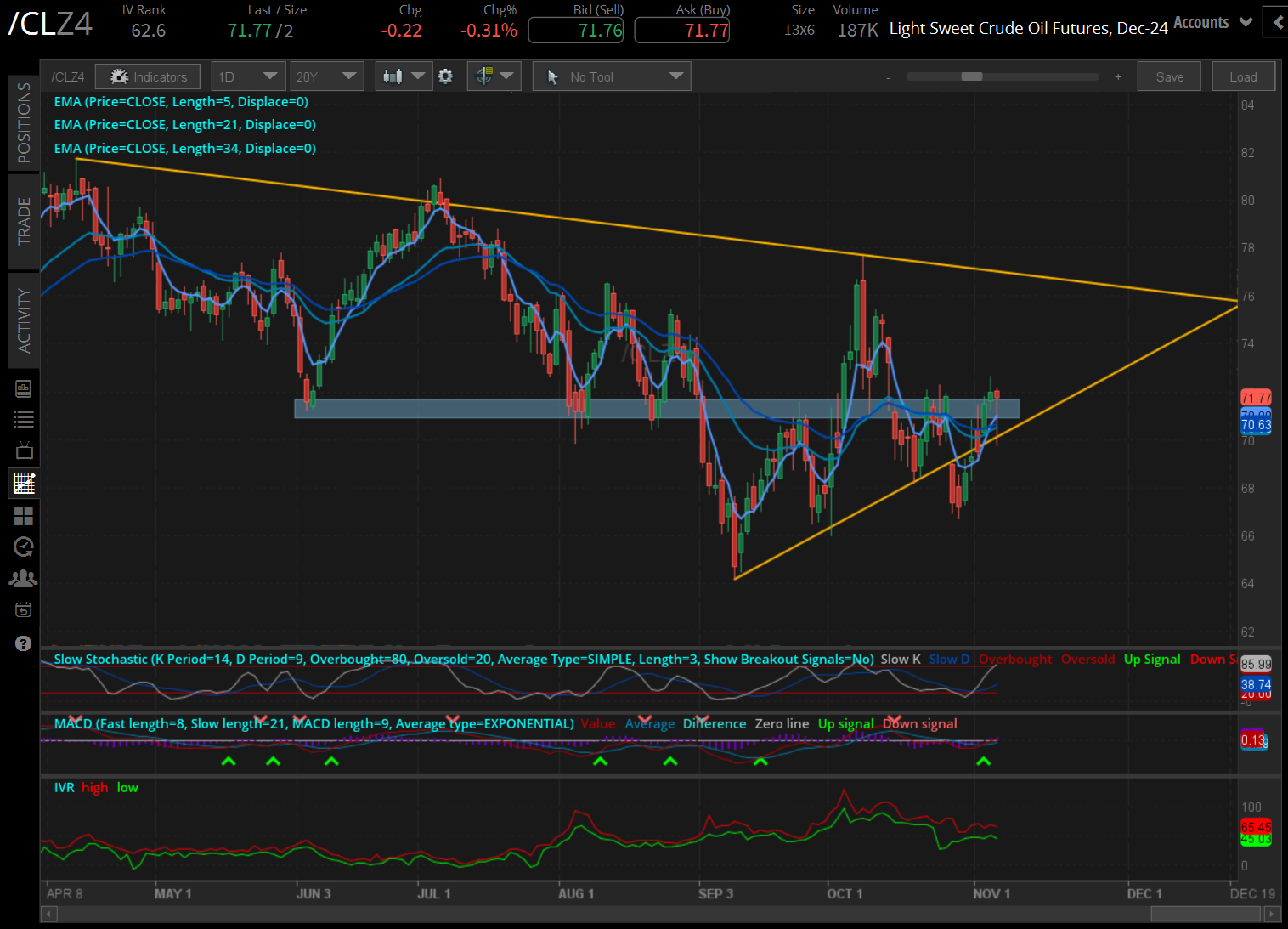
Task: Click the 70.63 EMA price axis tag
Action: [1256, 425]
